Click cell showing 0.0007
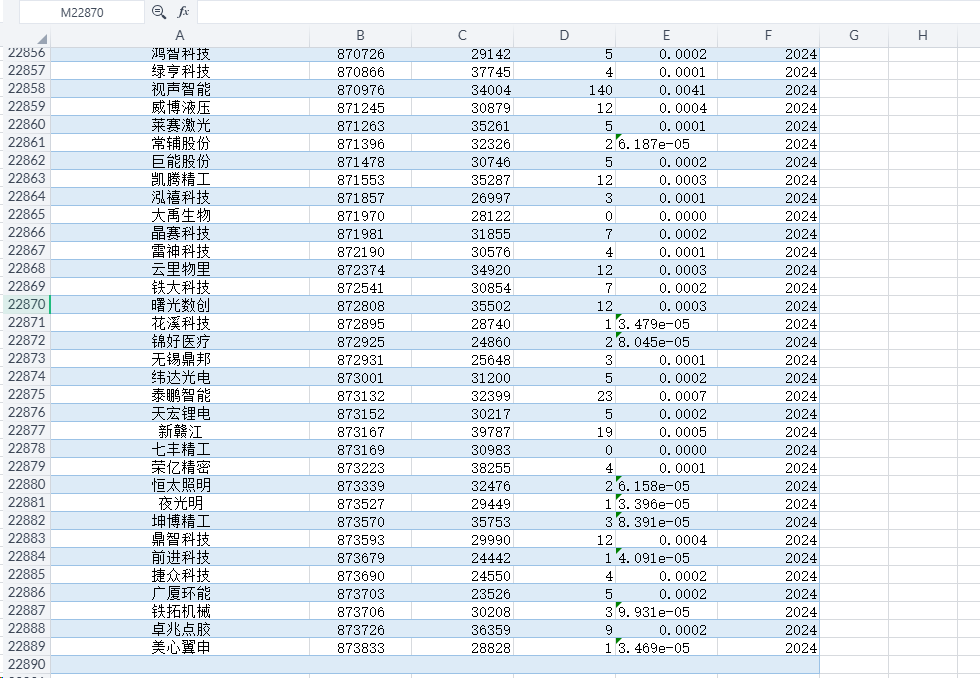980x678 pixels. [666, 395]
